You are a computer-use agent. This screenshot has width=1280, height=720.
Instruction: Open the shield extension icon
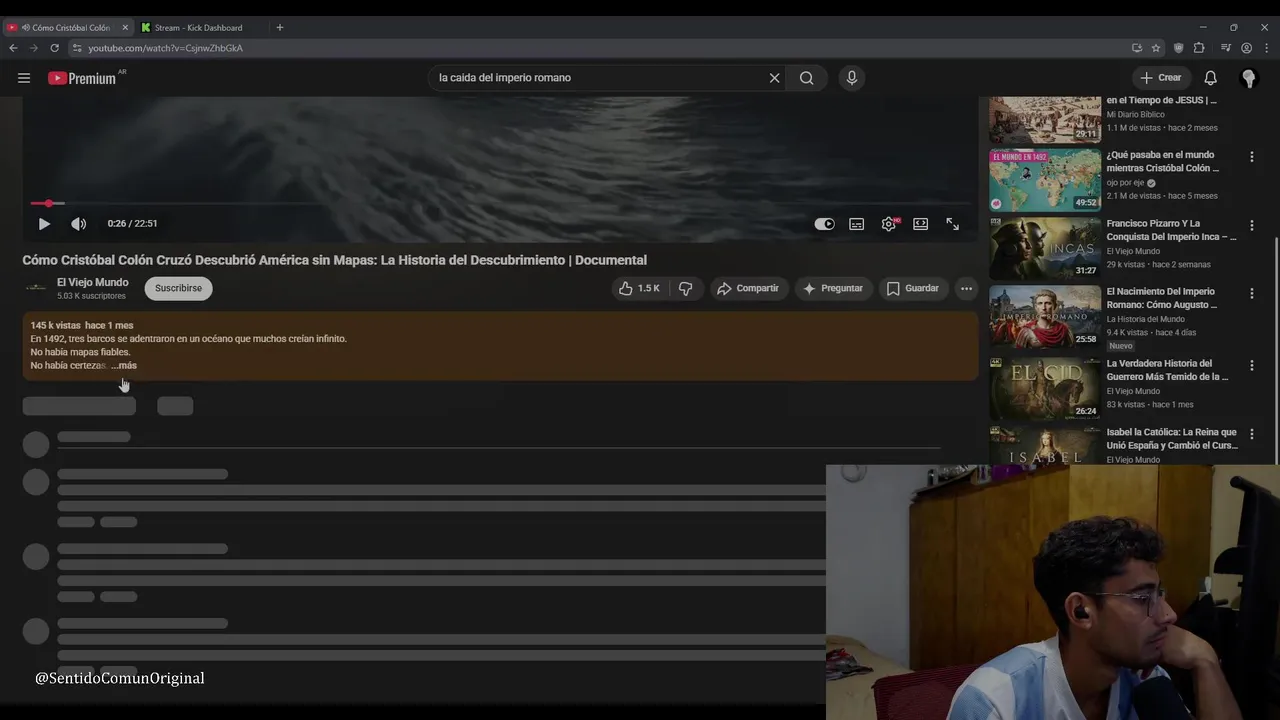click(x=1179, y=48)
